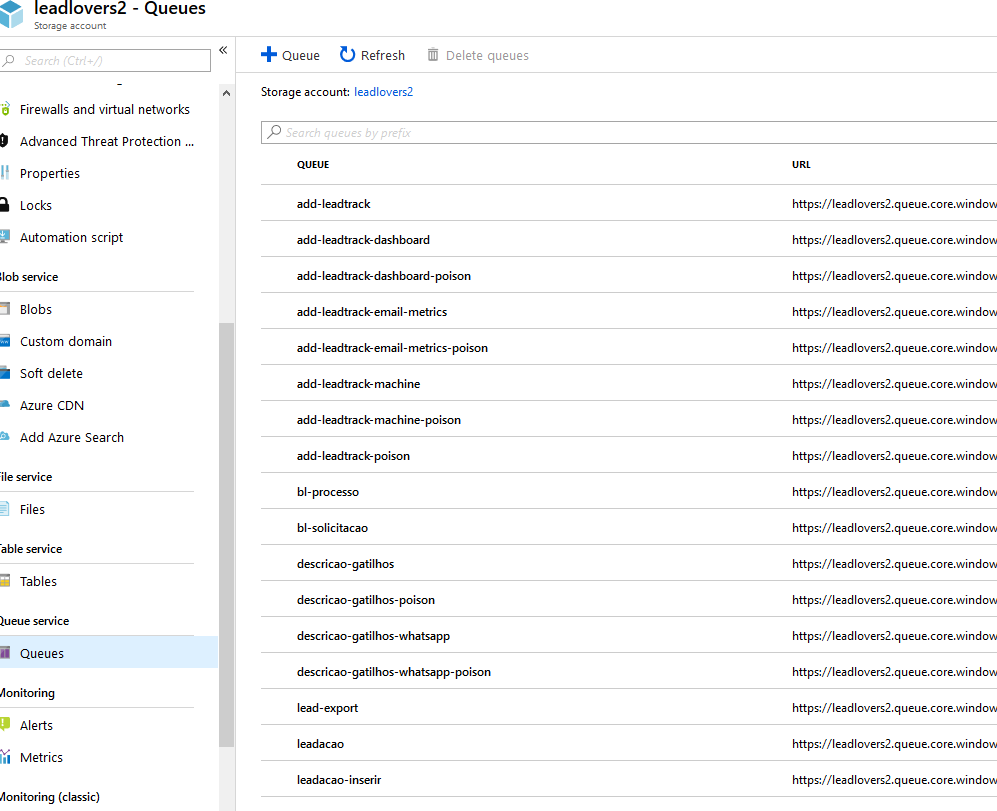This screenshot has height=811, width=997.
Task: Click the Metrics chart icon
Action: coord(5,757)
